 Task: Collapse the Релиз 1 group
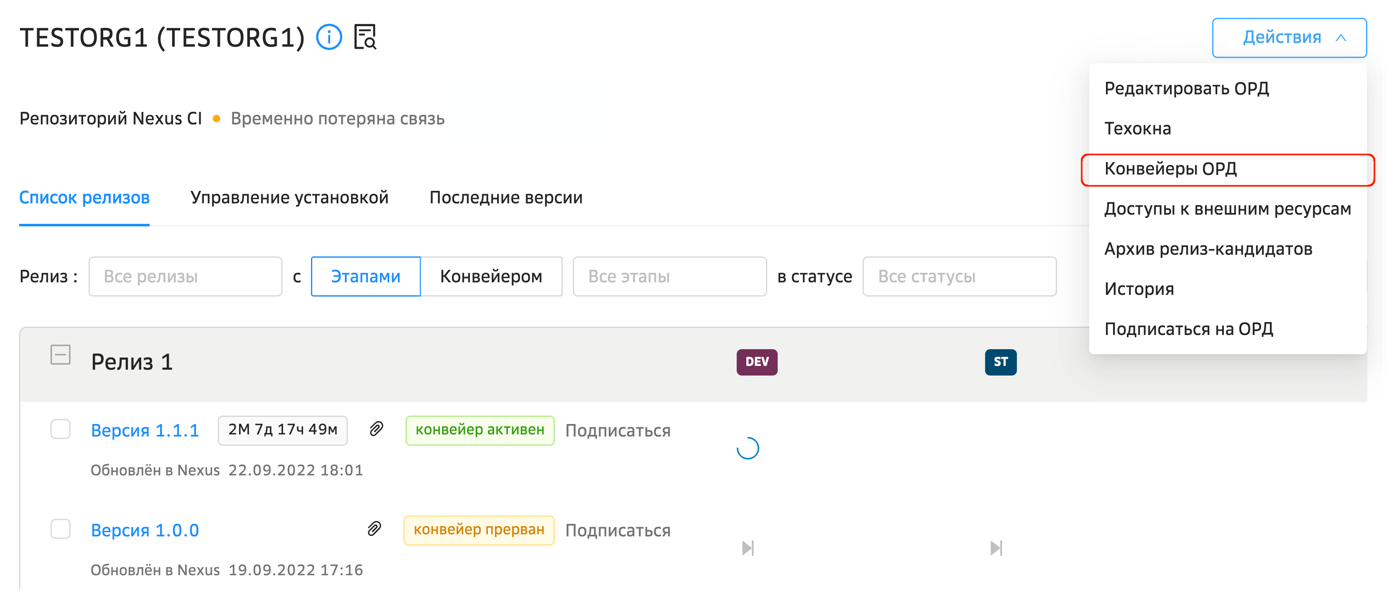tap(60, 355)
